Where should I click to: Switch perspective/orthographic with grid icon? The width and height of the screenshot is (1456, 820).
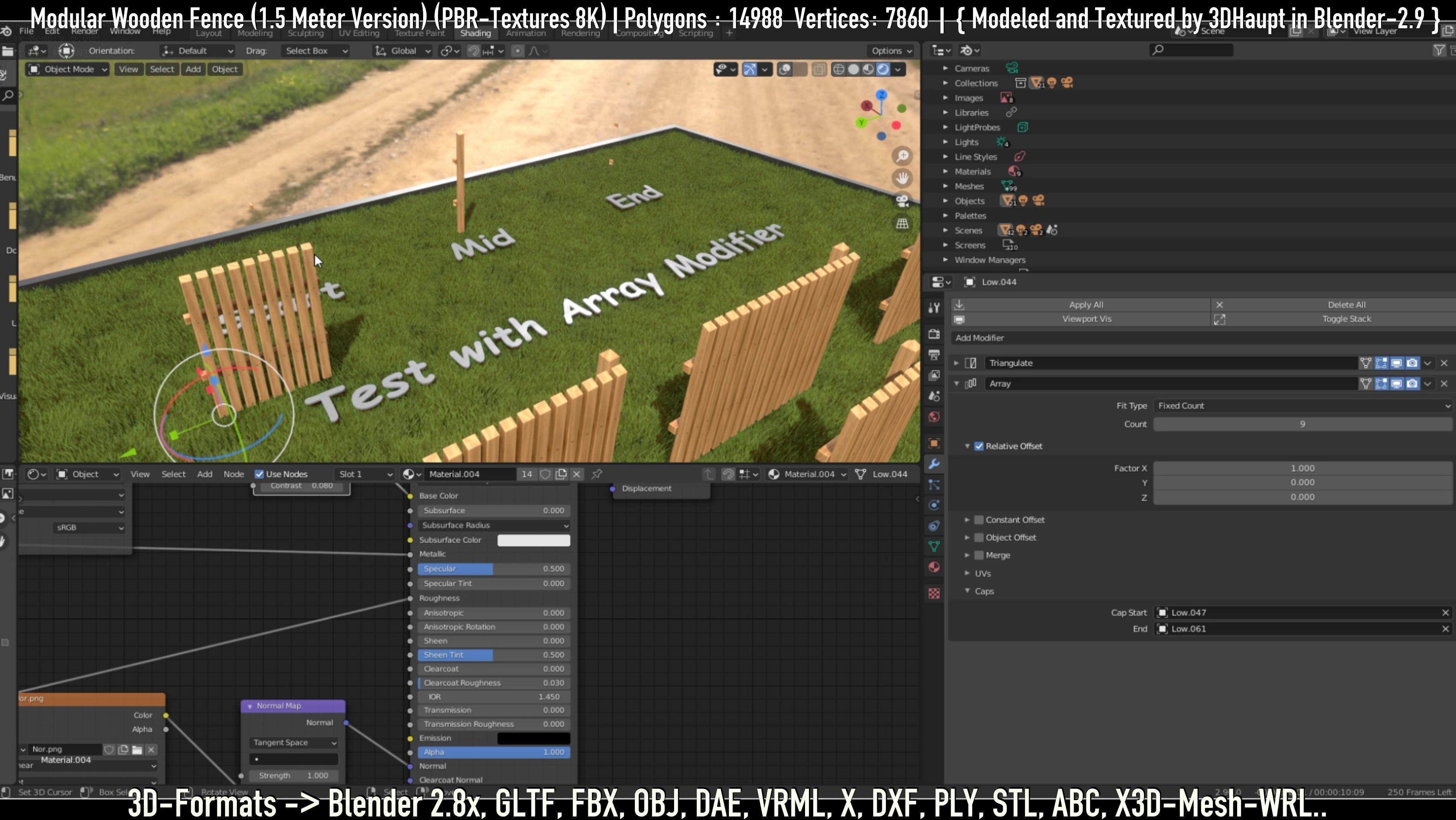click(x=903, y=223)
